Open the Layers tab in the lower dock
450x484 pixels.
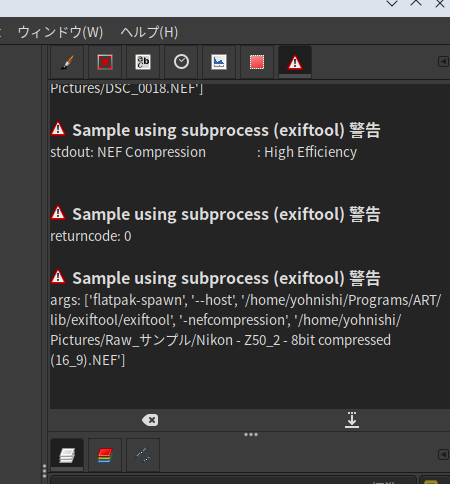67,455
